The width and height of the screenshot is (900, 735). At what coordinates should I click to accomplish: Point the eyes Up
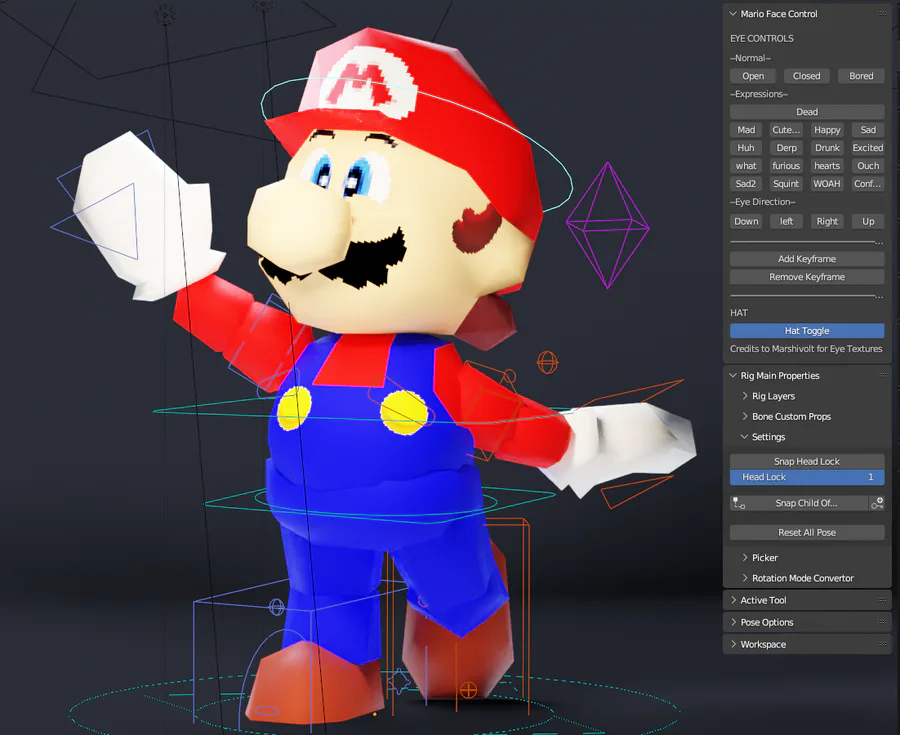coord(868,221)
